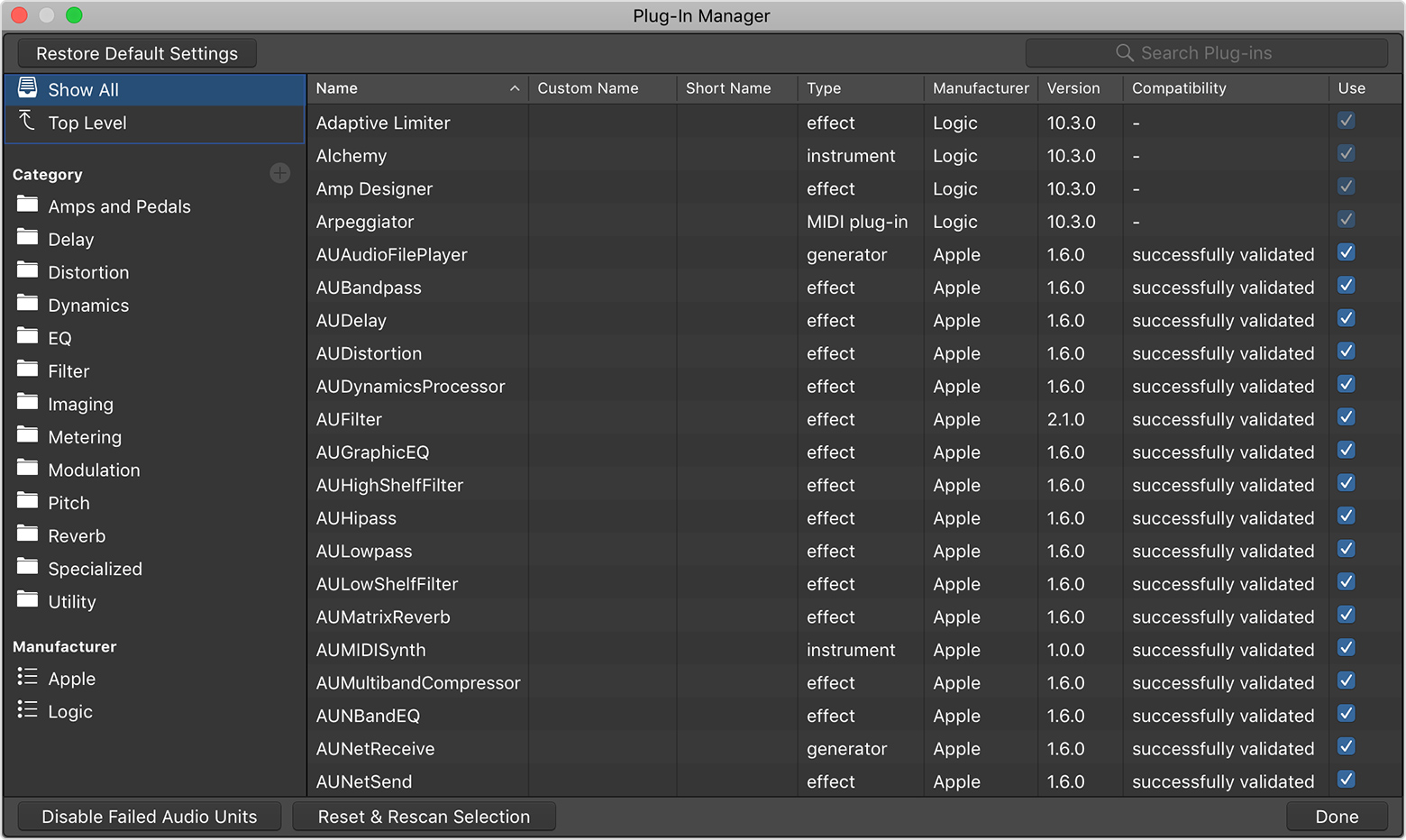Sort by the Version column header
Screen dimensions: 1406x840
pyautogui.click(x=1080, y=88)
